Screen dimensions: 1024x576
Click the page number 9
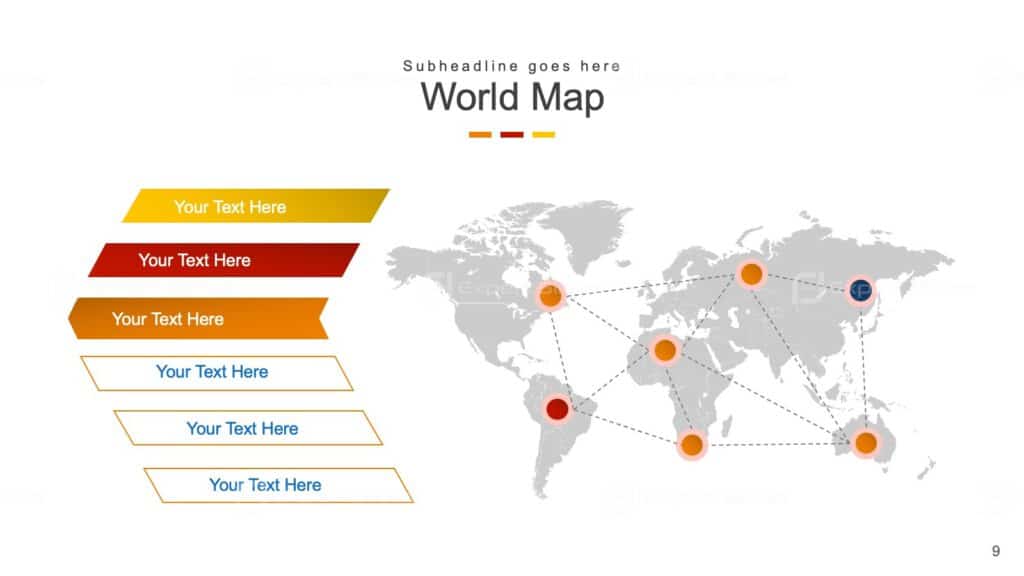tap(996, 551)
